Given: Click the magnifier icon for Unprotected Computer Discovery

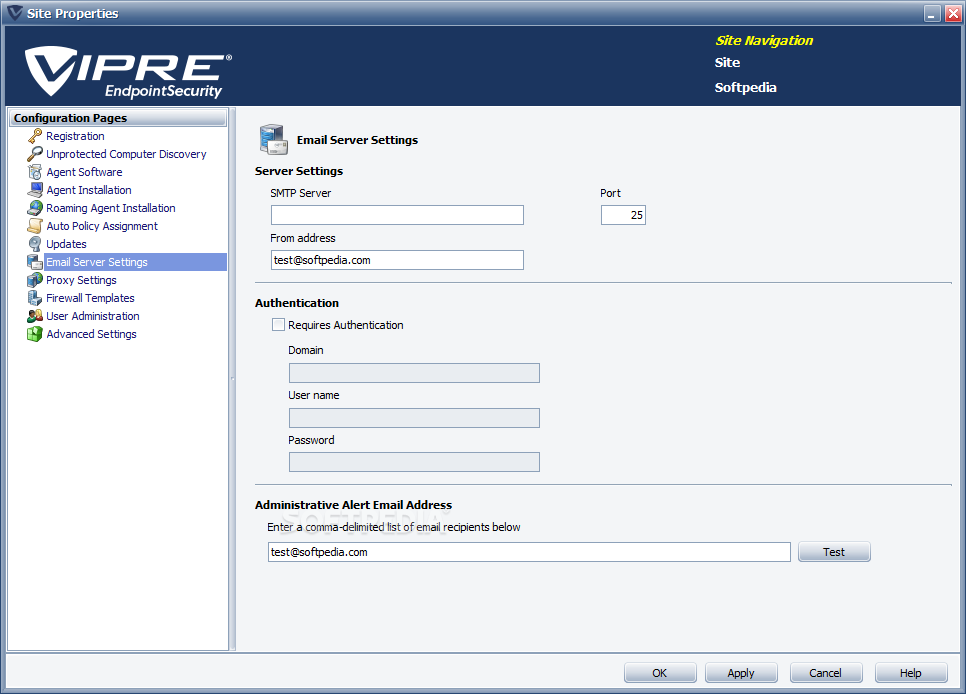Looking at the screenshot, I should pos(35,154).
